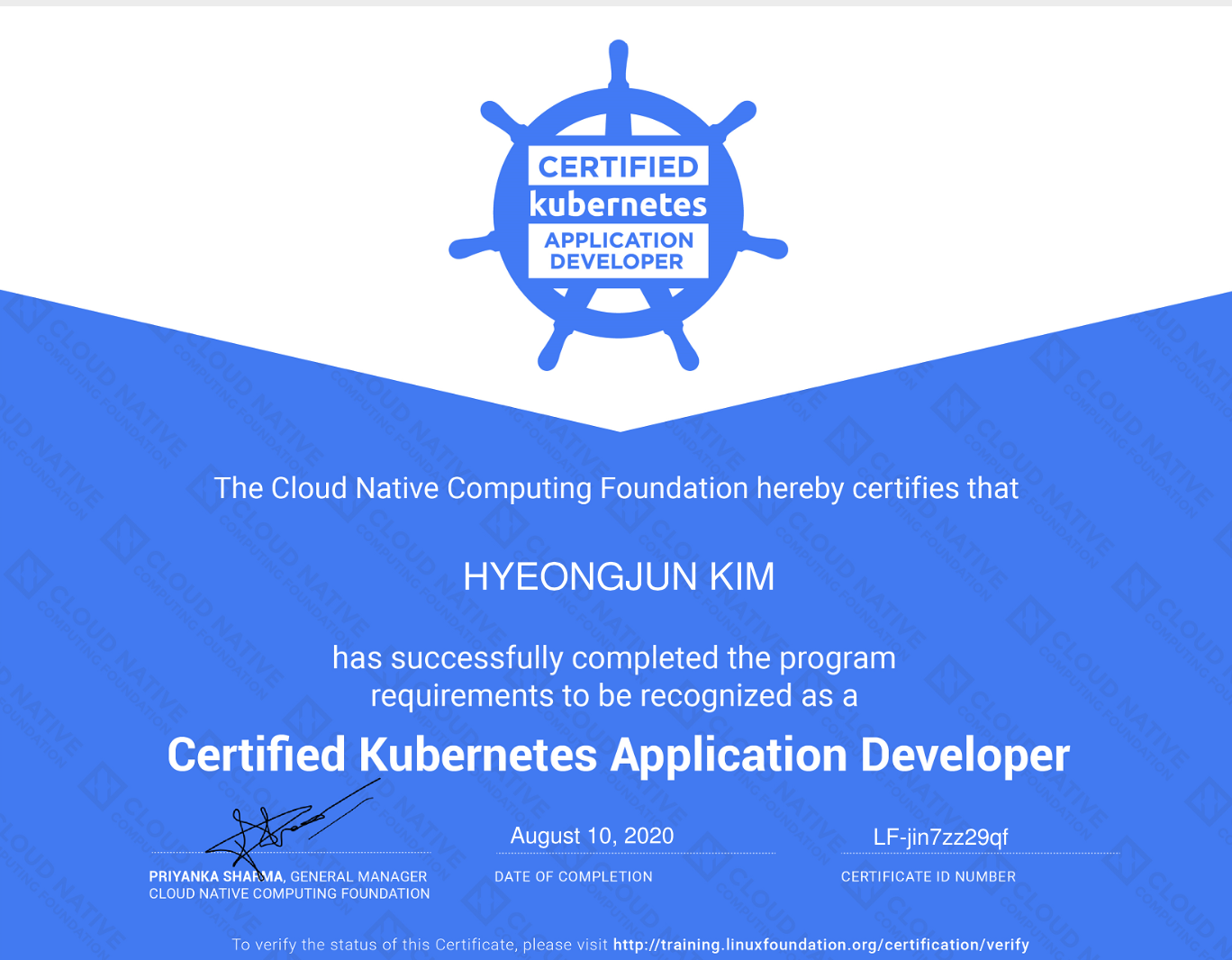This screenshot has width=1232, height=960.
Task: Click 'CLOUD NATIVE COMPUTING FOUNDATION' under the signature
Action: [289, 893]
